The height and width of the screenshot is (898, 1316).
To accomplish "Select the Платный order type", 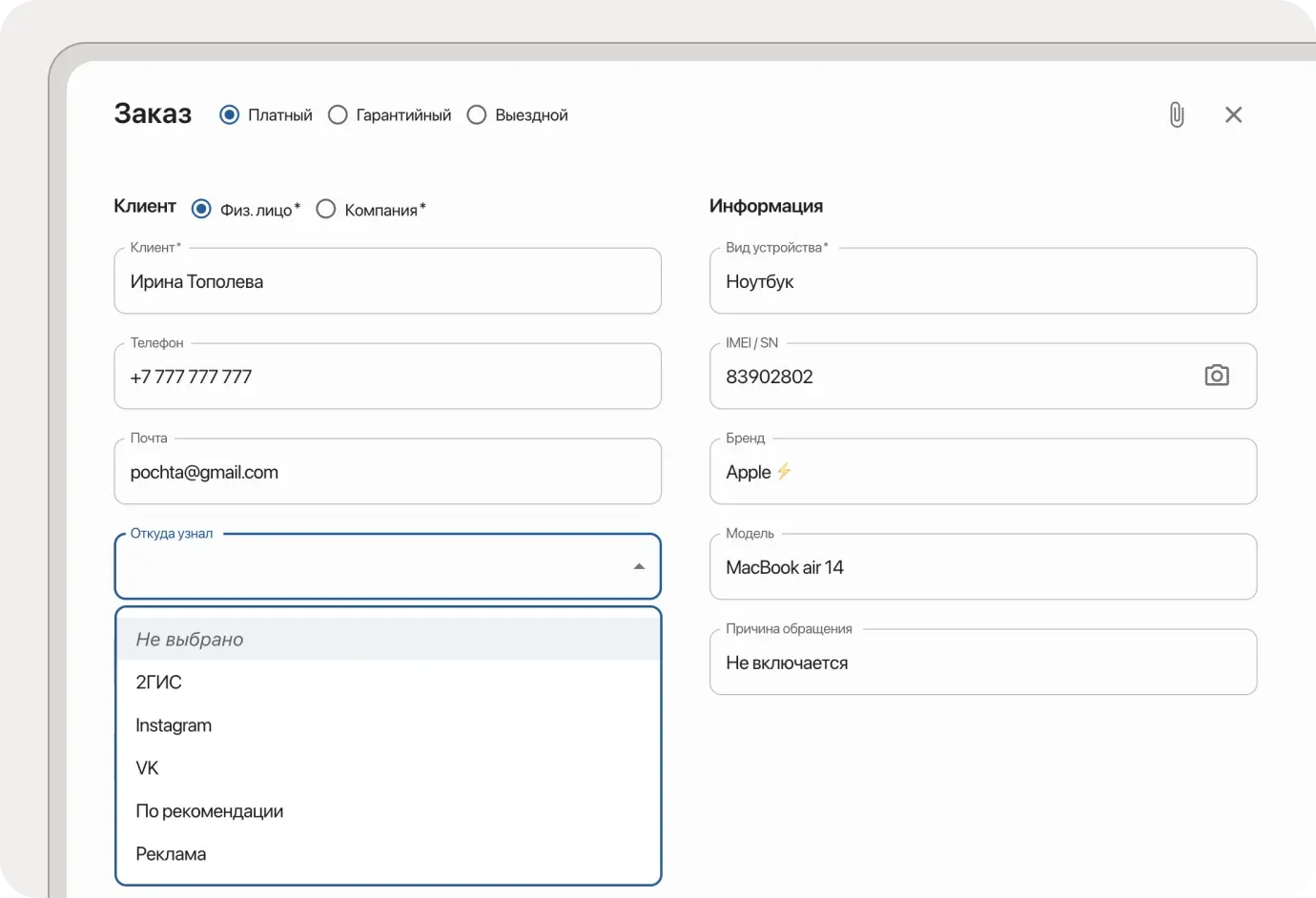I will pyautogui.click(x=230, y=114).
